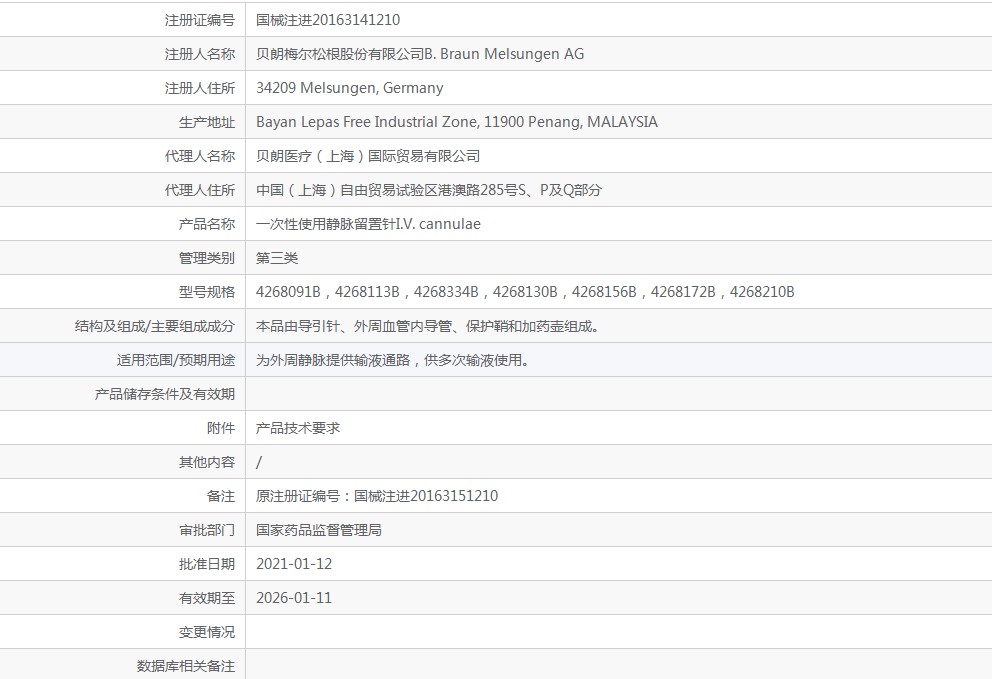
Task: Select 国家药品监督管理局 approval department
Action: 319,530
